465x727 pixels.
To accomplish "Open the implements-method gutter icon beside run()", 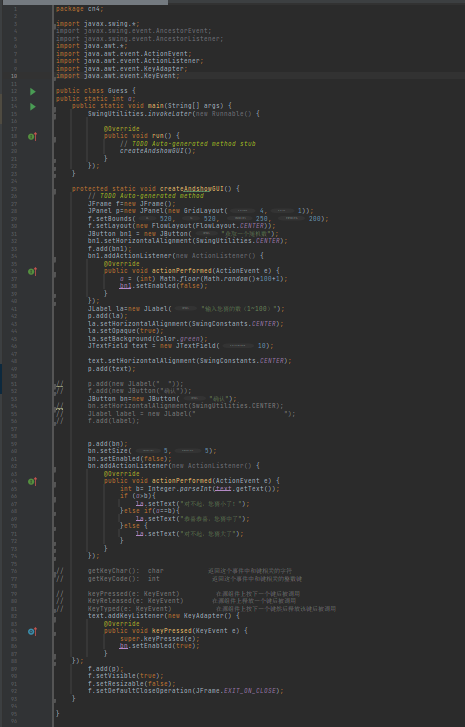I will (32, 136).
